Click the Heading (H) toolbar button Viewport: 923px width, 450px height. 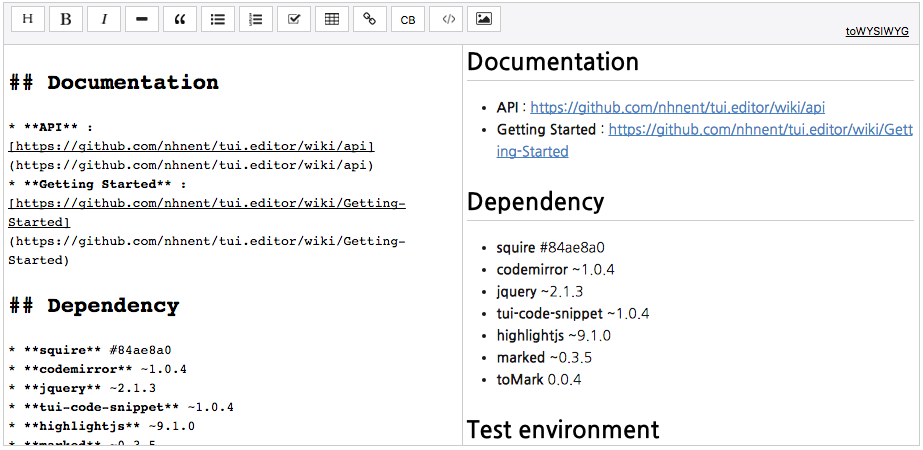[28, 19]
